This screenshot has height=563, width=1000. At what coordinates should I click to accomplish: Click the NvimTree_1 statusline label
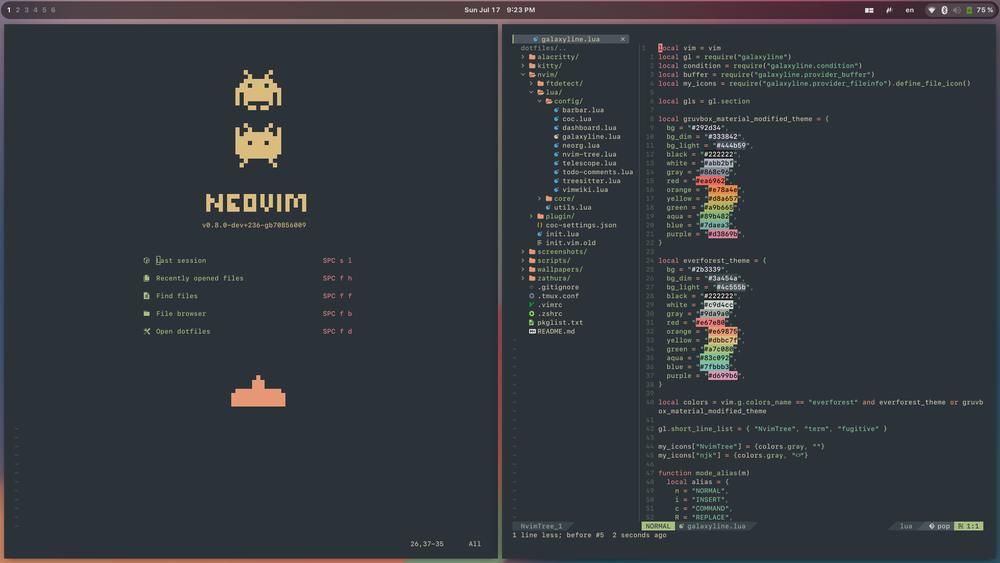[x=541, y=526]
